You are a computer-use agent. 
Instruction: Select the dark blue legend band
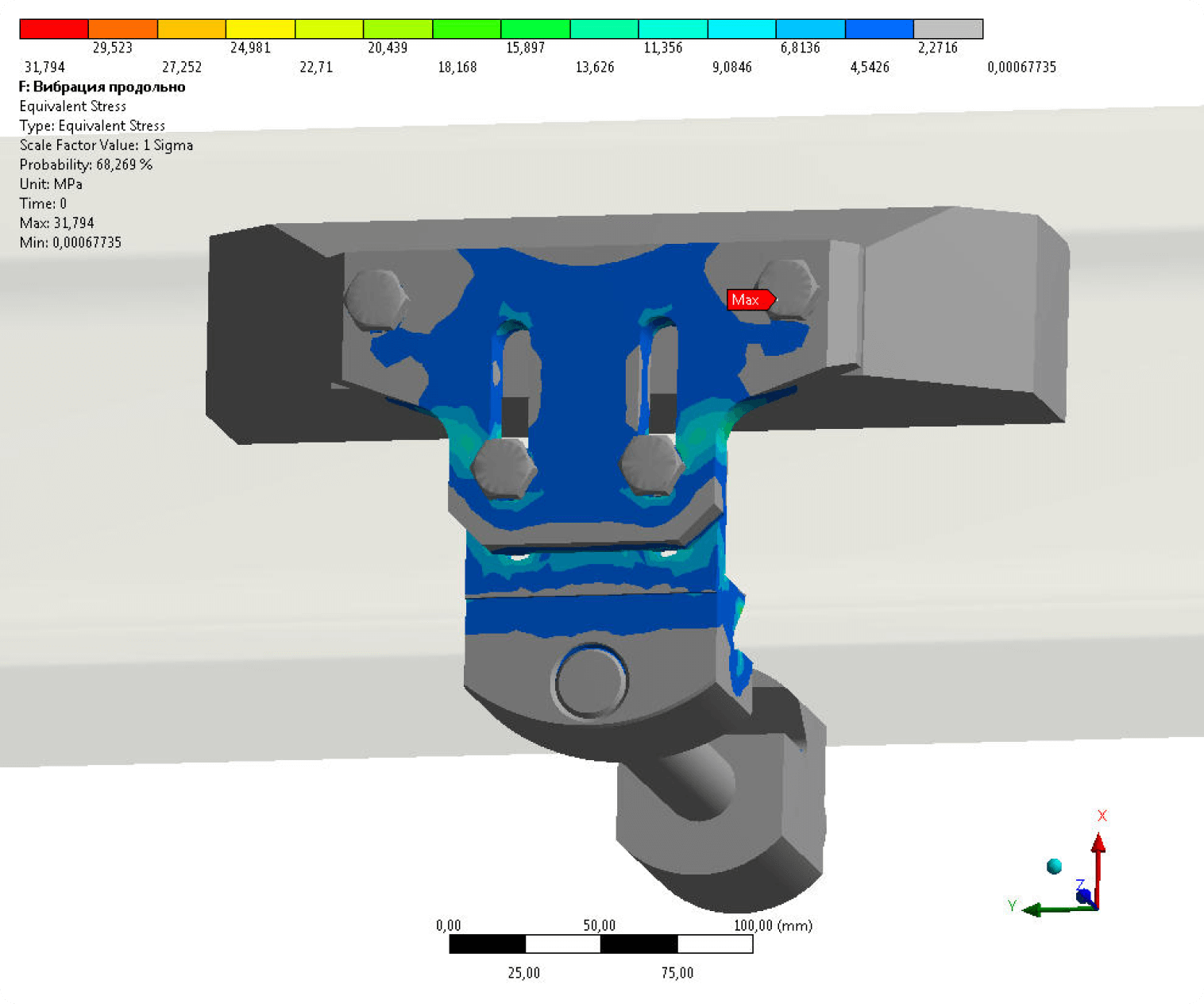[879, 29]
